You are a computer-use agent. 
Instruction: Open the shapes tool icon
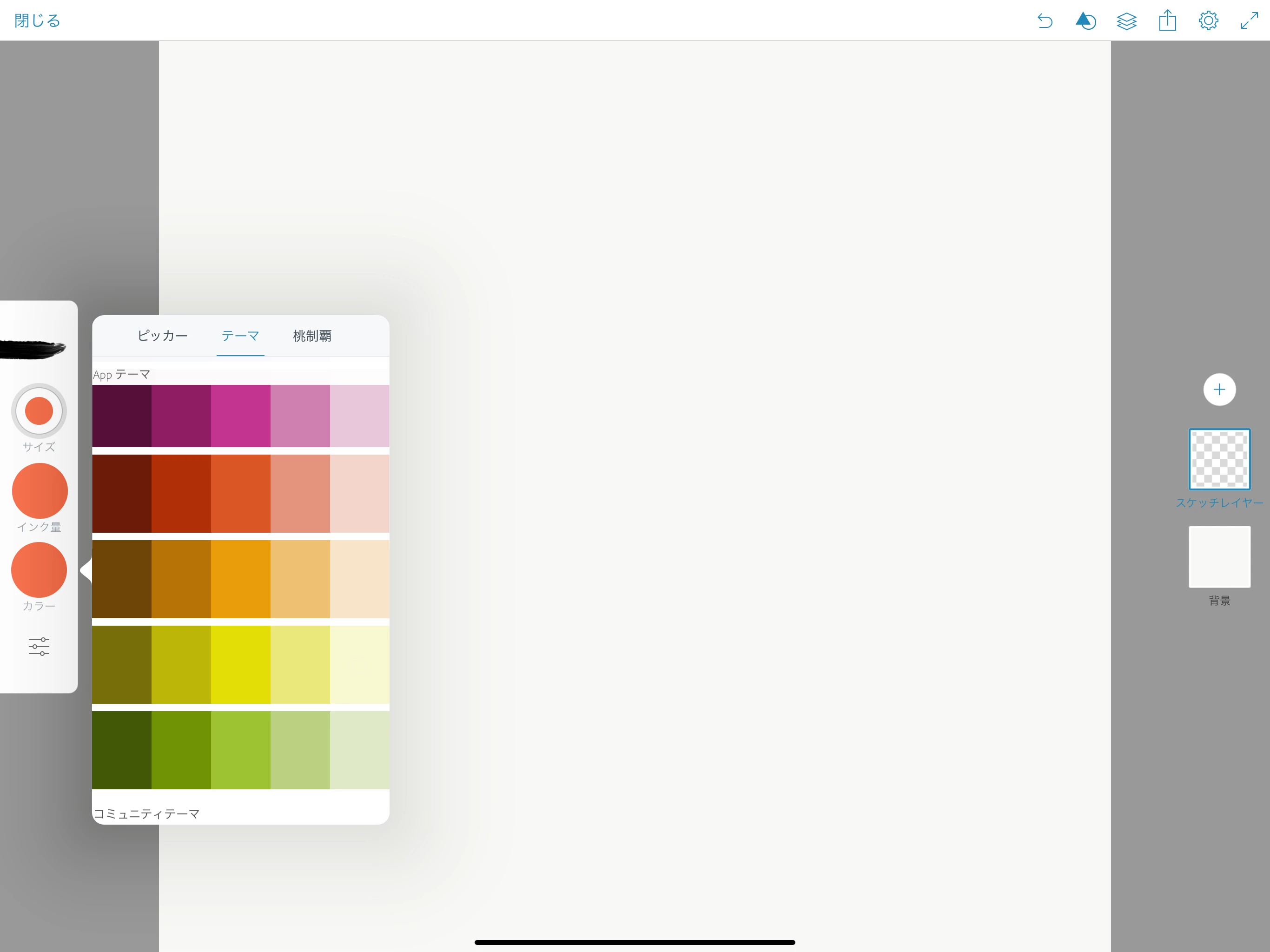pyautogui.click(x=1085, y=20)
